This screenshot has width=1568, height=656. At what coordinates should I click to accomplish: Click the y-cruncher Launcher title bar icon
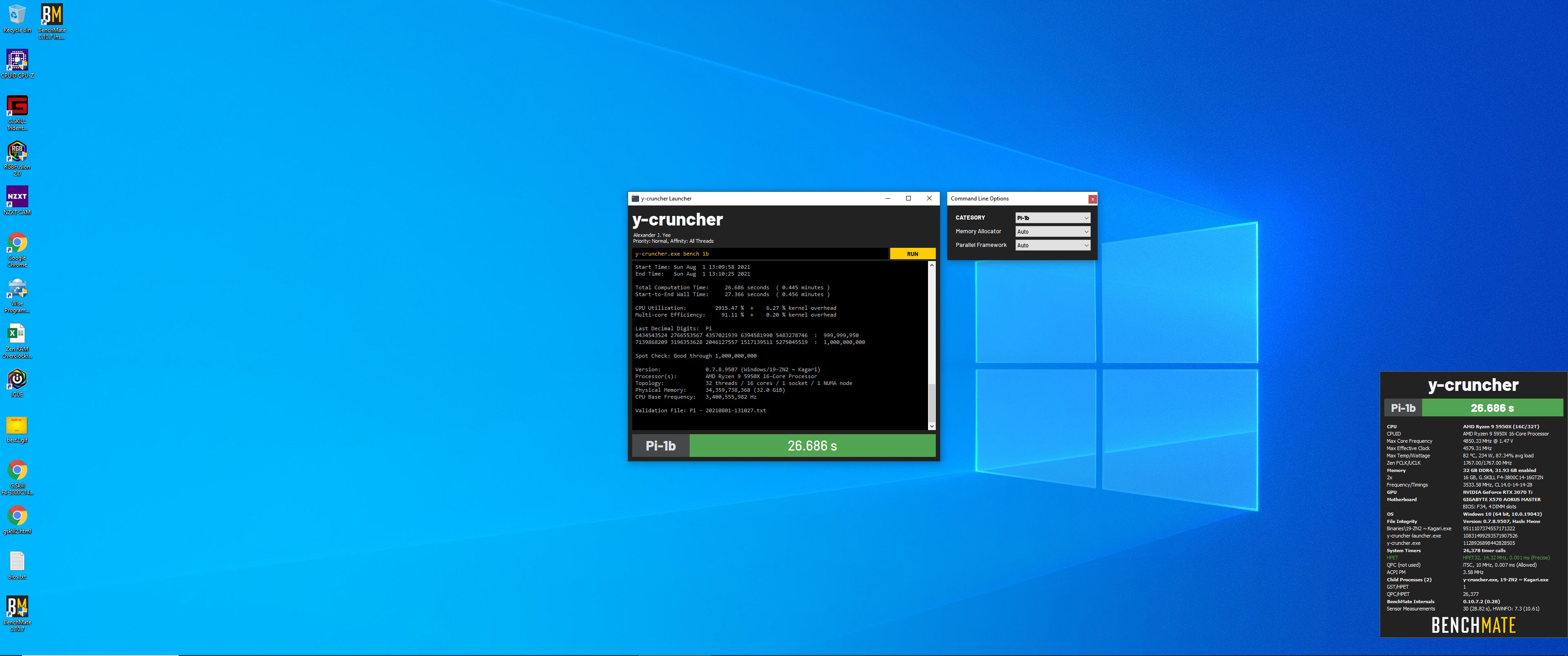tap(635, 198)
